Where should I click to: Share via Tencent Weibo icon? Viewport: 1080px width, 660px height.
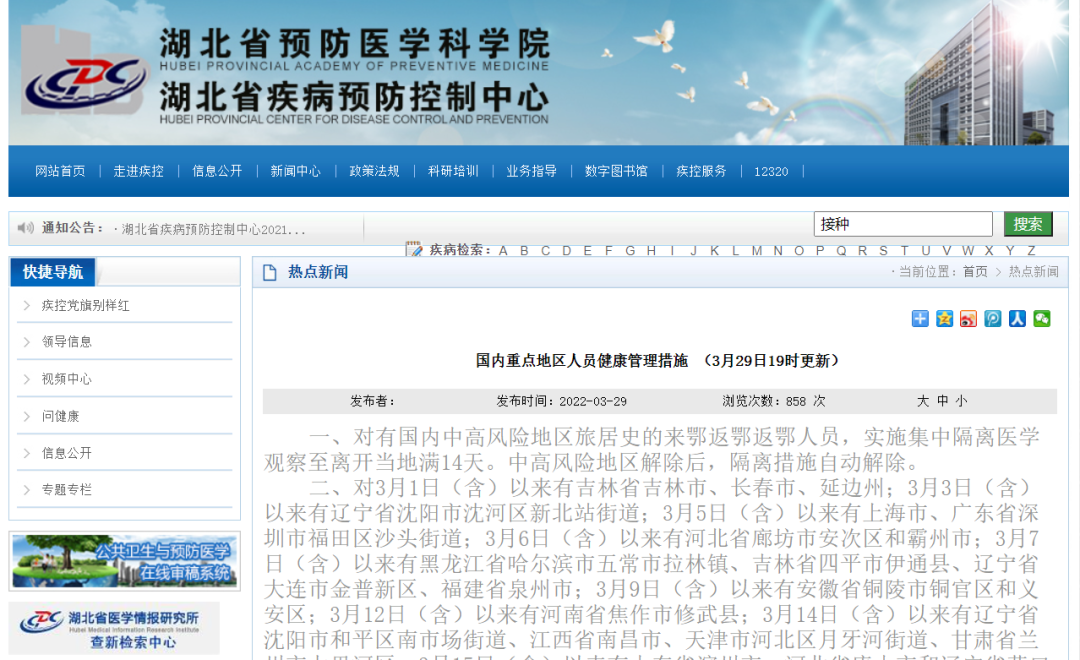click(x=992, y=319)
